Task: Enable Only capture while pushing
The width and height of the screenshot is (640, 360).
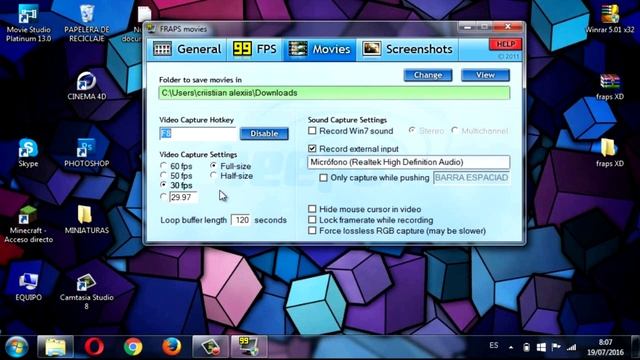Action: [374, 178]
